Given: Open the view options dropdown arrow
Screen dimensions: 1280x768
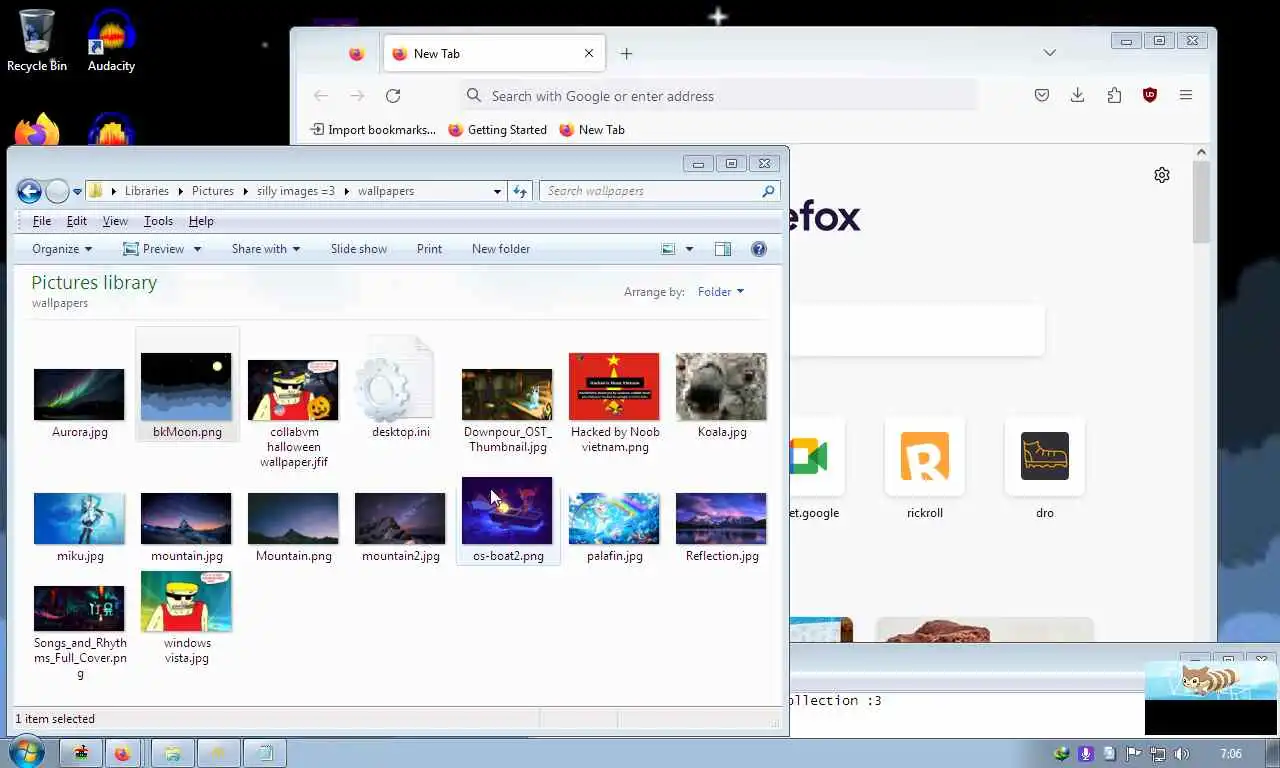Looking at the screenshot, I should tap(689, 249).
